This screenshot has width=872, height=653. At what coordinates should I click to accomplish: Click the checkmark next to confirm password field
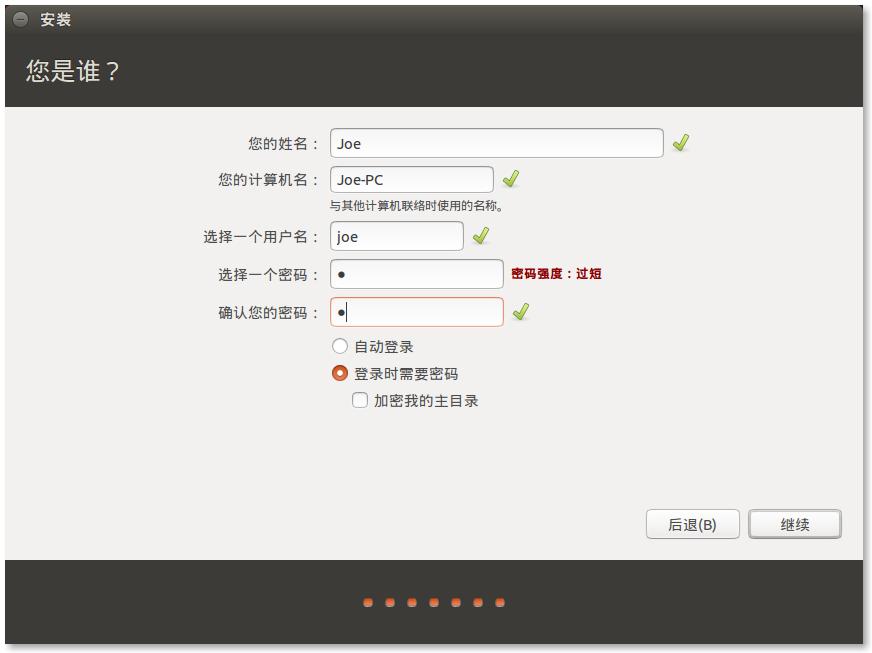pyautogui.click(x=520, y=312)
